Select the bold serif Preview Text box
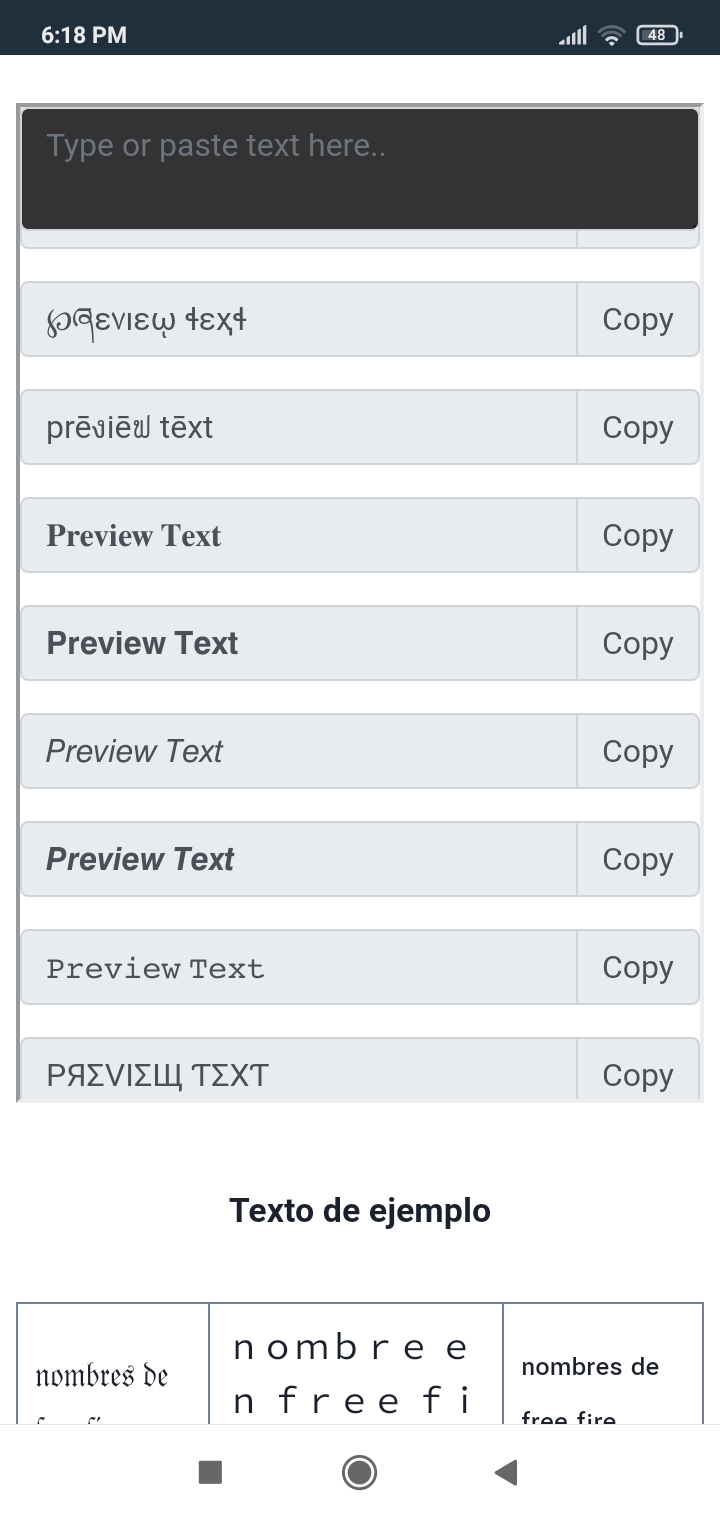This screenshot has height=1520, width=720. 298,535
